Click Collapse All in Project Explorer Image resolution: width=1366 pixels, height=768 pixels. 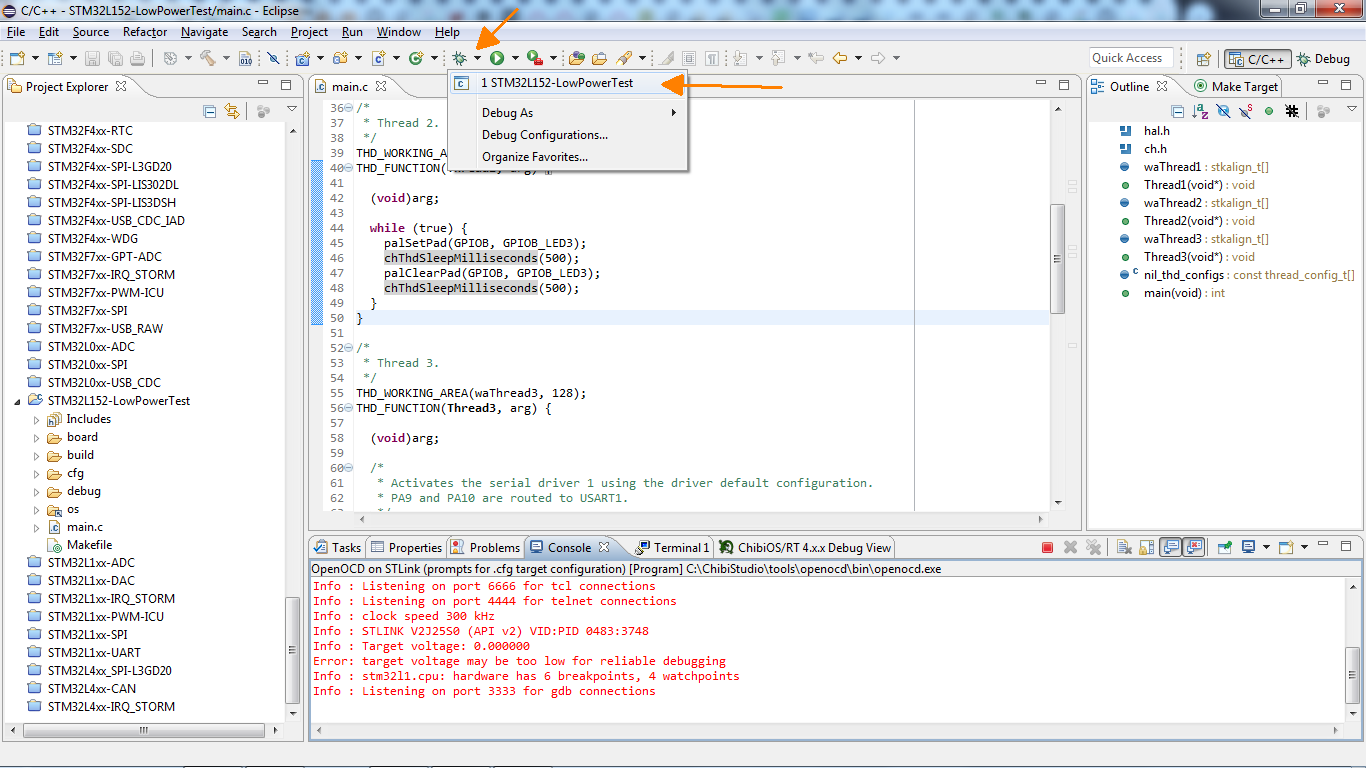pyautogui.click(x=210, y=111)
